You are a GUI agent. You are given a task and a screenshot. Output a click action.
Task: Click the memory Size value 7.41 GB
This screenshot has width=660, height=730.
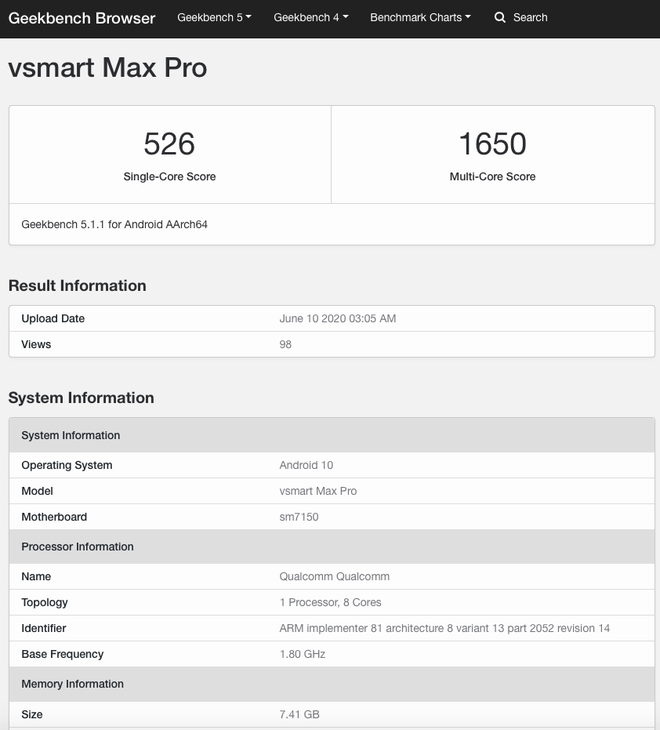click(x=299, y=714)
